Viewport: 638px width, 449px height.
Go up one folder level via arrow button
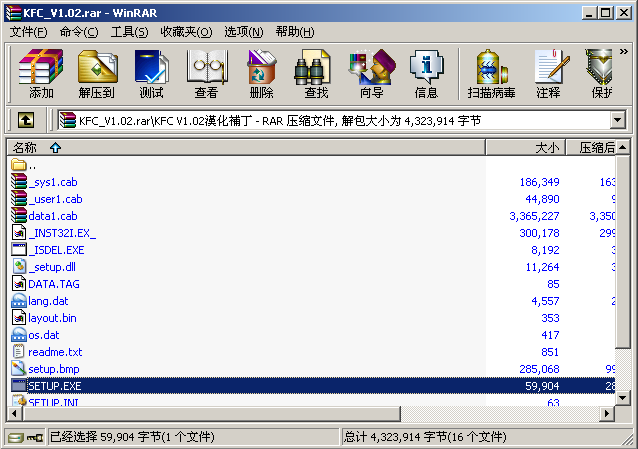[x=26, y=120]
